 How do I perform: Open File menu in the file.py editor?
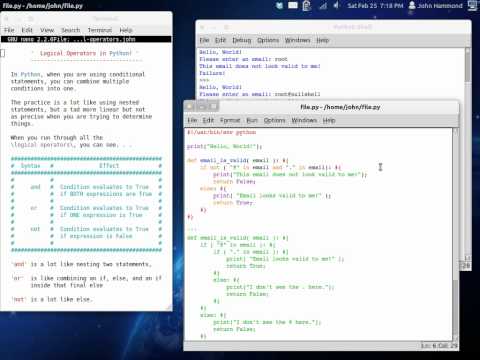[192, 120]
